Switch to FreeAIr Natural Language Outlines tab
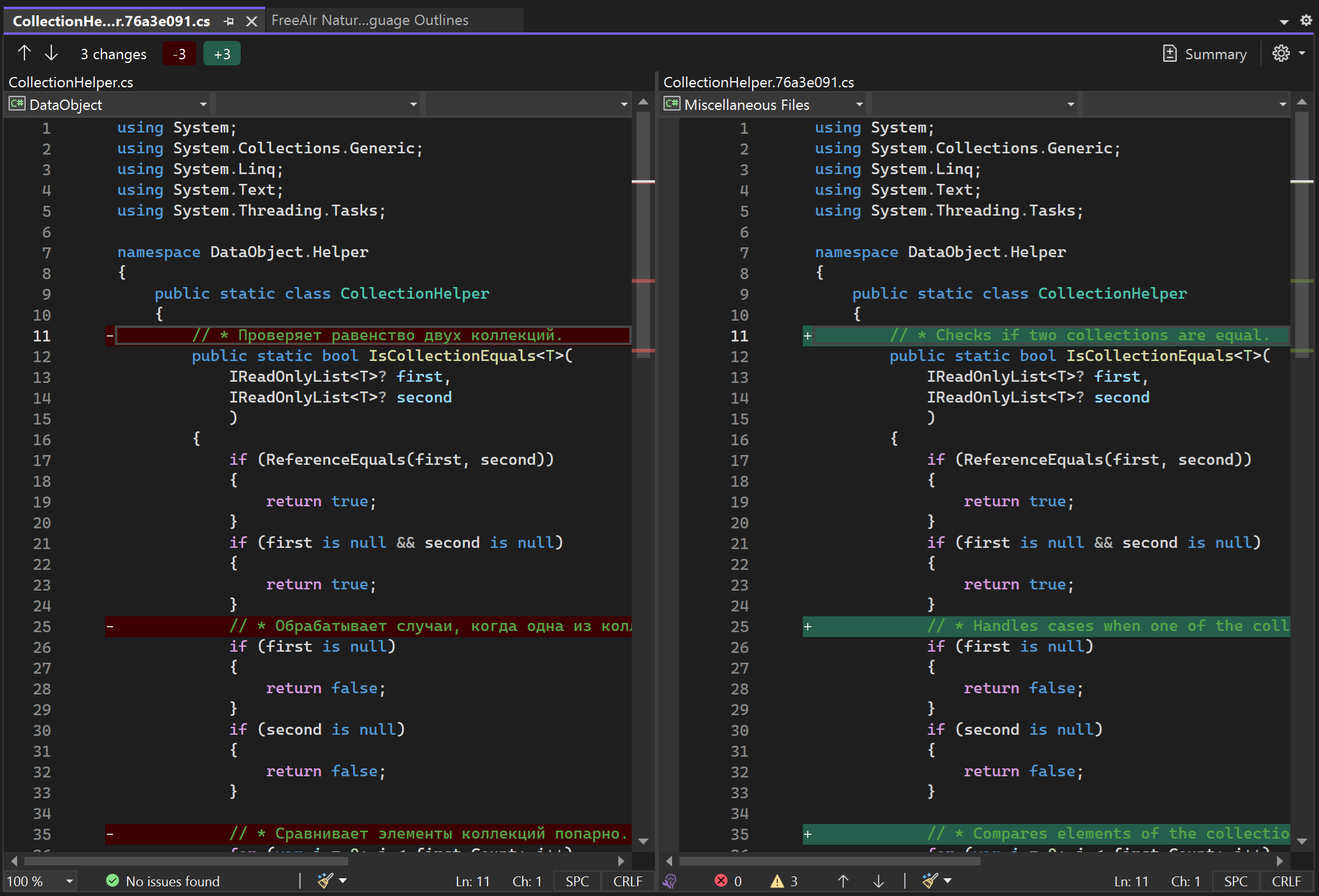 370,21
